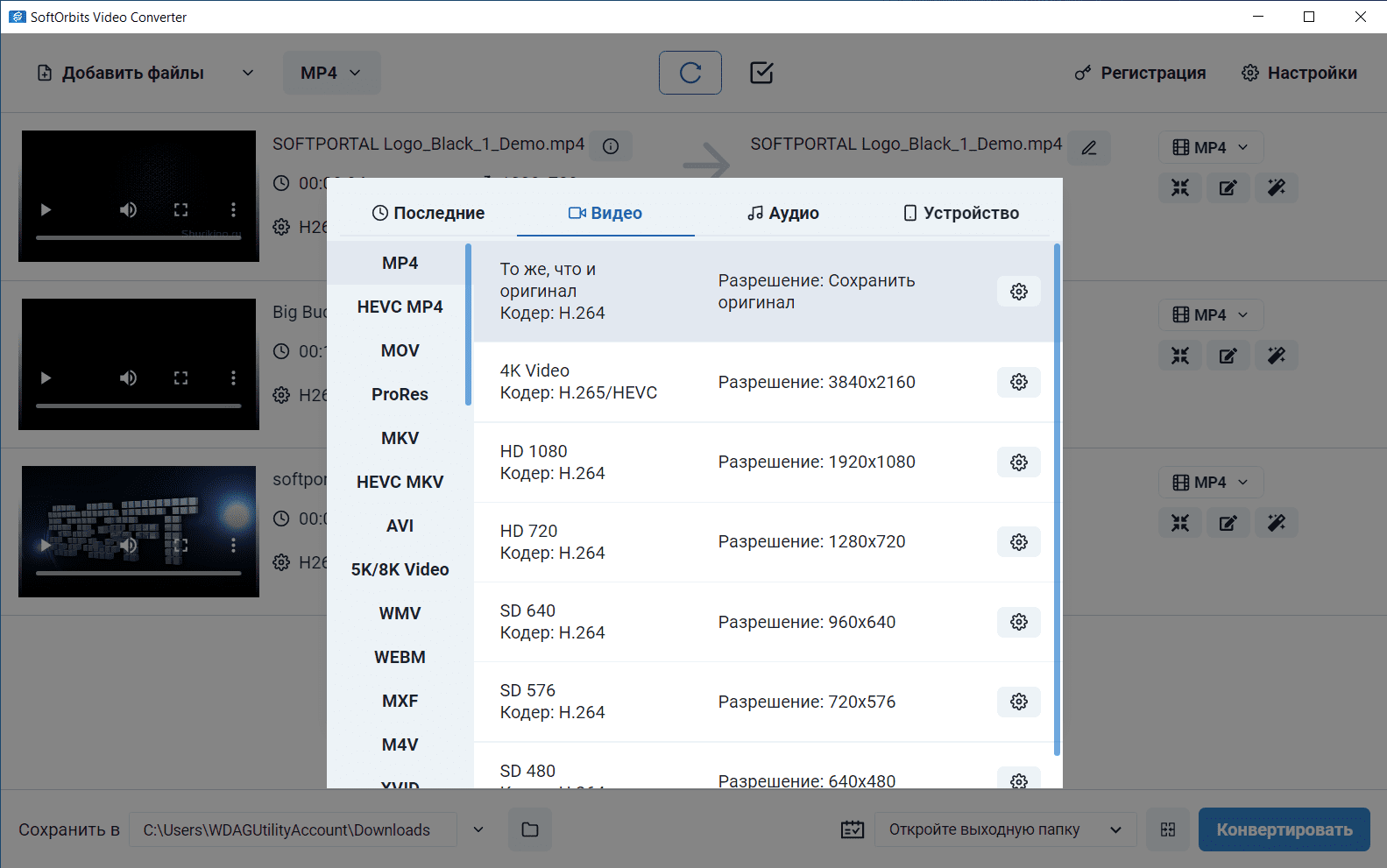
Task: Click the calendar schedule icon at bottom
Action: [x=853, y=829]
